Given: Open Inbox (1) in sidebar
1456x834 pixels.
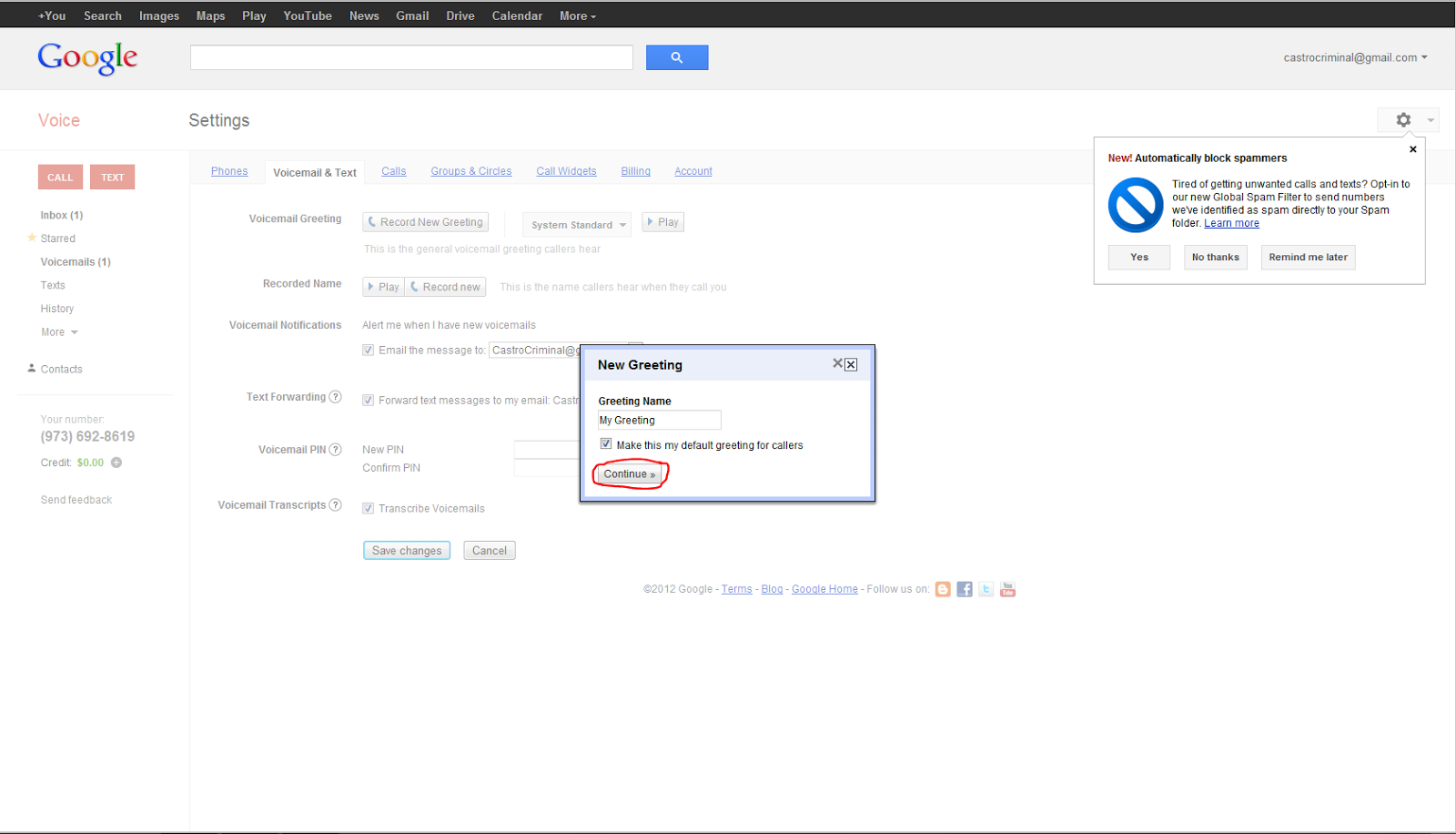Looking at the screenshot, I should click(62, 215).
